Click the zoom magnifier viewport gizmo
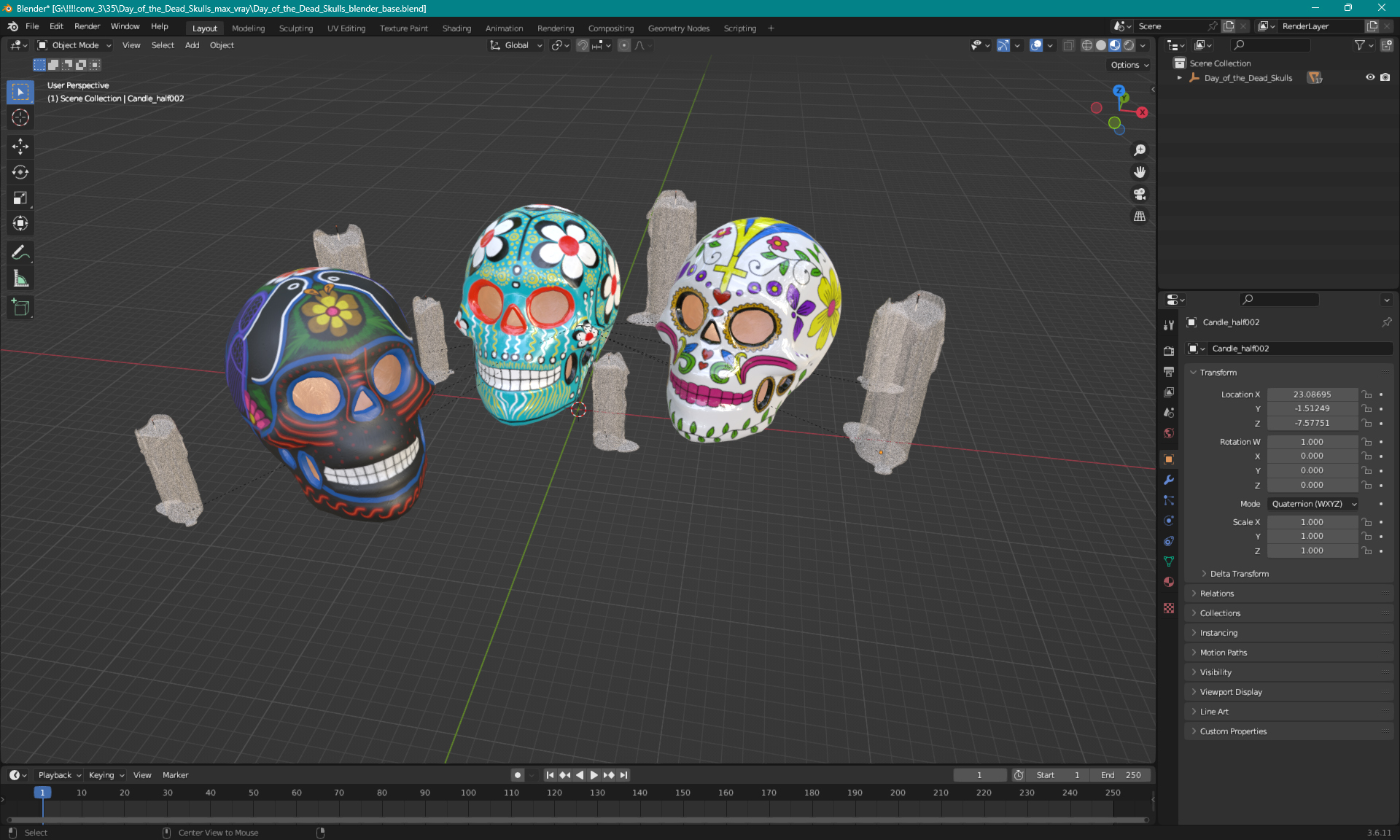This screenshot has width=1400, height=840. (x=1140, y=150)
